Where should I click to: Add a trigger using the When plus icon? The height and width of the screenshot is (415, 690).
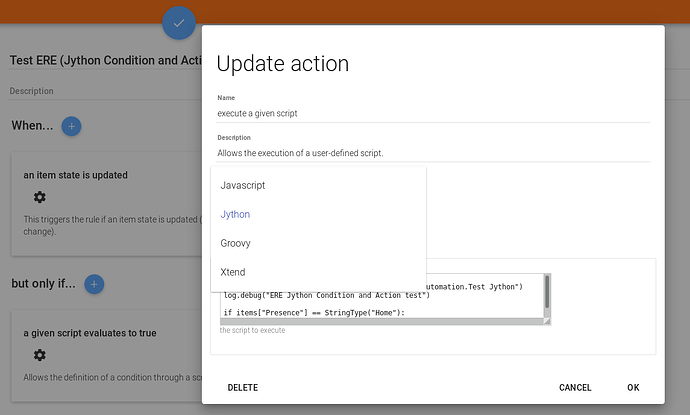pos(71,126)
